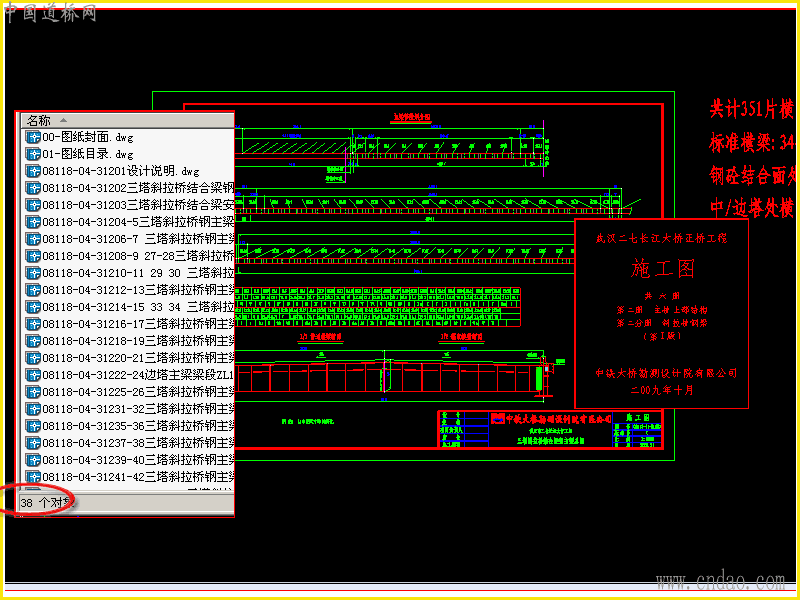Click the sort arrow next to 名称
The width and height of the screenshot is (800, 600).
pyautogui.click(x=63, y=120)
